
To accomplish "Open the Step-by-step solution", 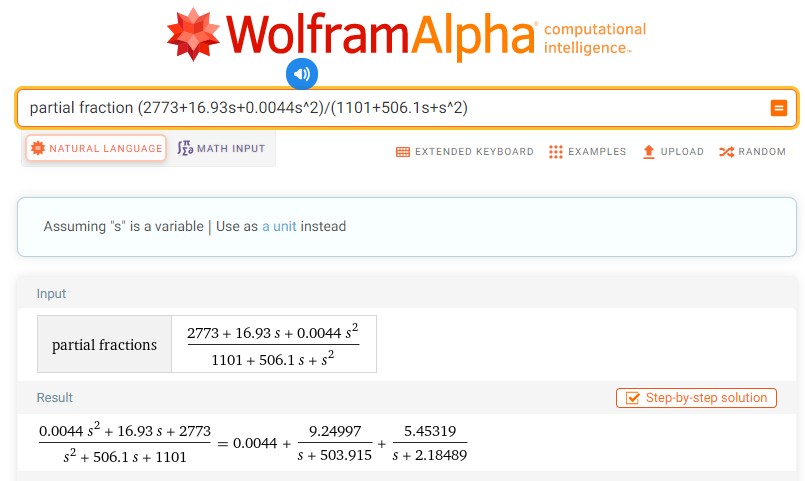I will click(x=696, y=398).
